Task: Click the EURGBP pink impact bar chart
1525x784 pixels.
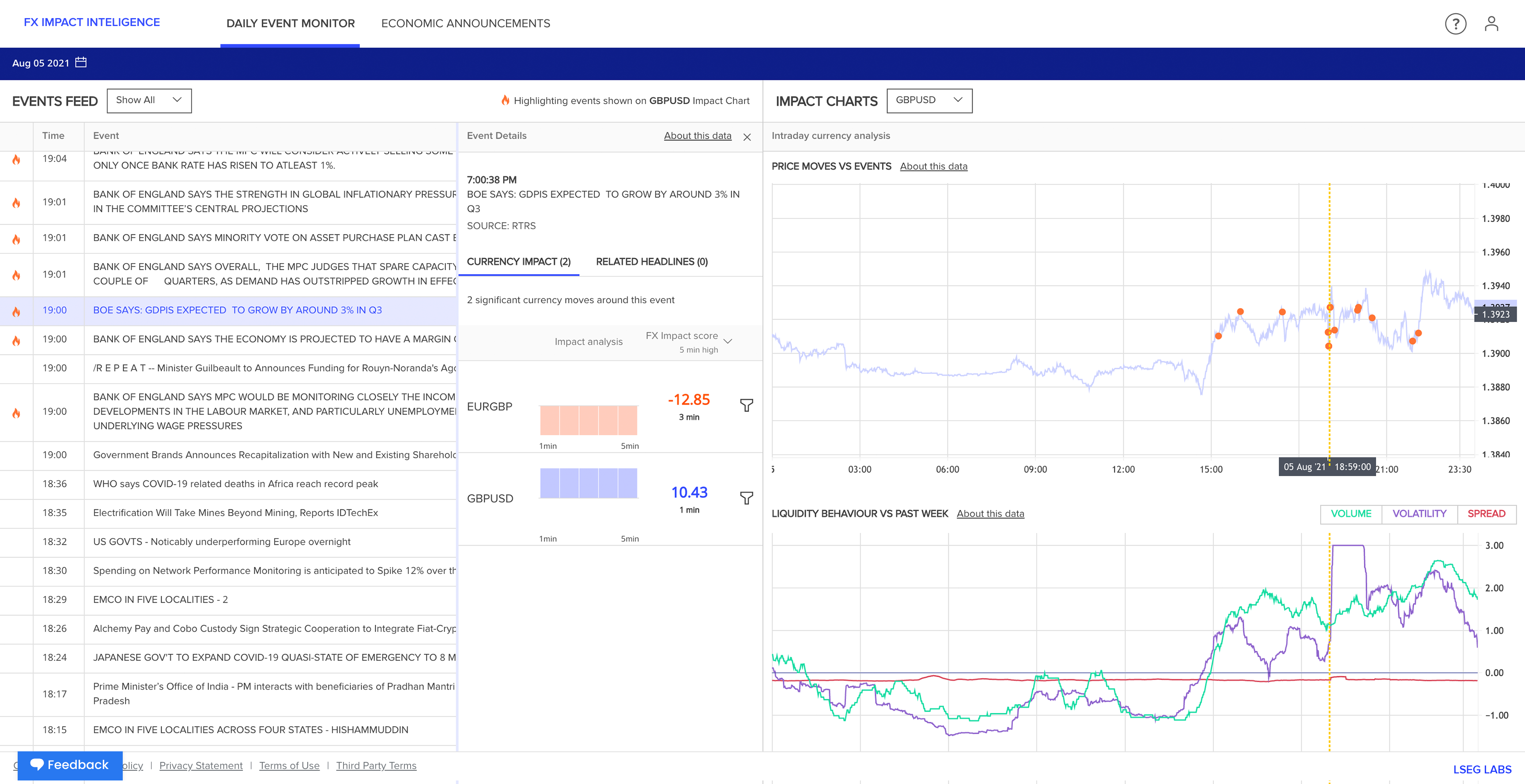Action: 589,420
